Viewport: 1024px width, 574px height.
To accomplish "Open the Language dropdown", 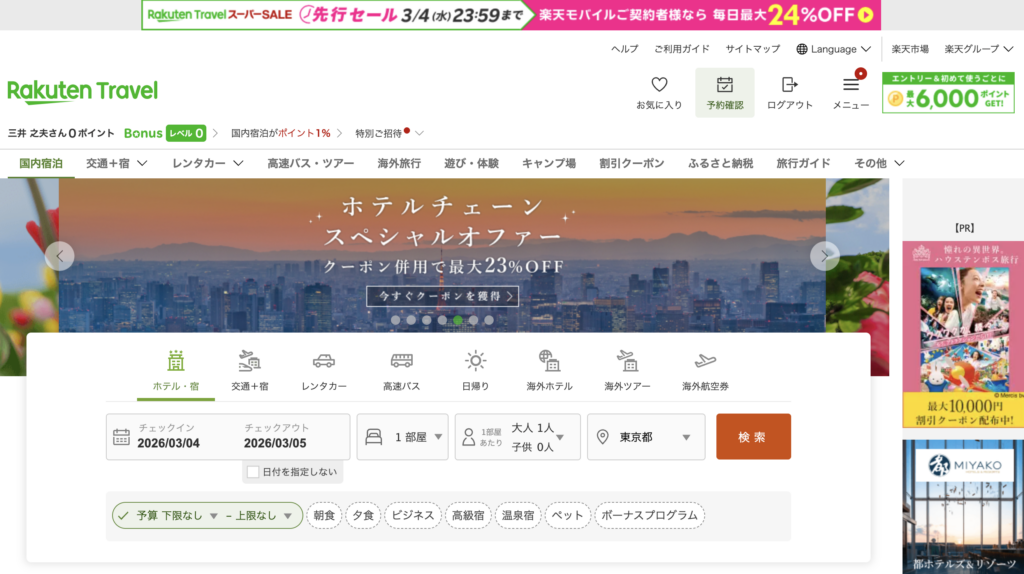I will coord(833,49).
